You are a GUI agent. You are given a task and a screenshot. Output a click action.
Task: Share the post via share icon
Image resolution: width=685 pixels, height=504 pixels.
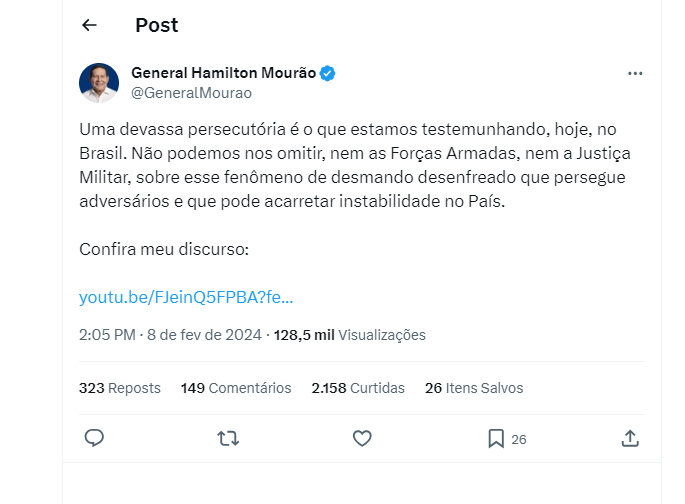pos(630,438)
